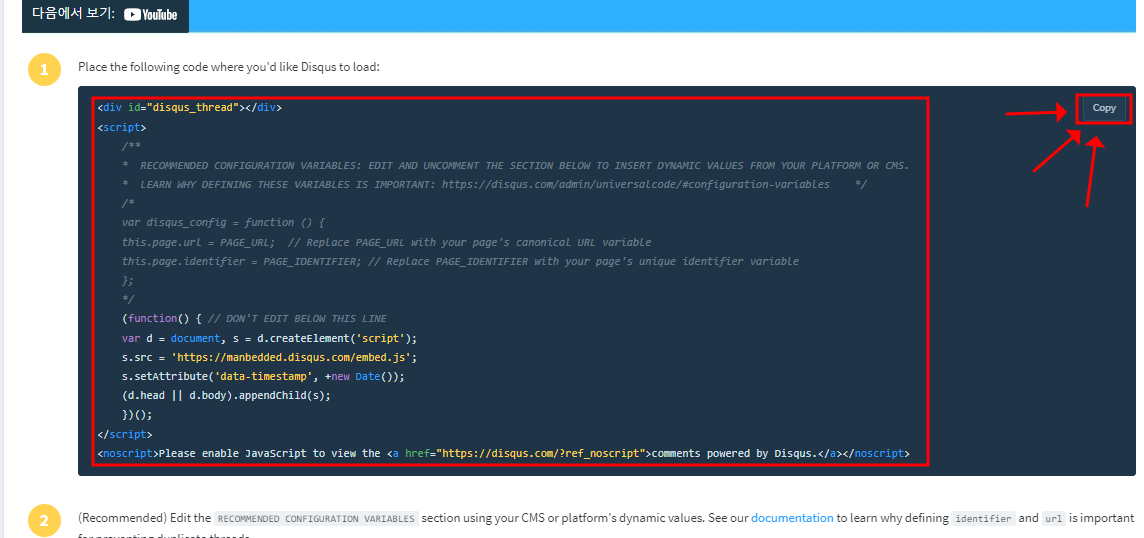This screenshot has width=1144, height=538.
Task: Open the 'Watch on YouTube' link
Action: [105, 14]
